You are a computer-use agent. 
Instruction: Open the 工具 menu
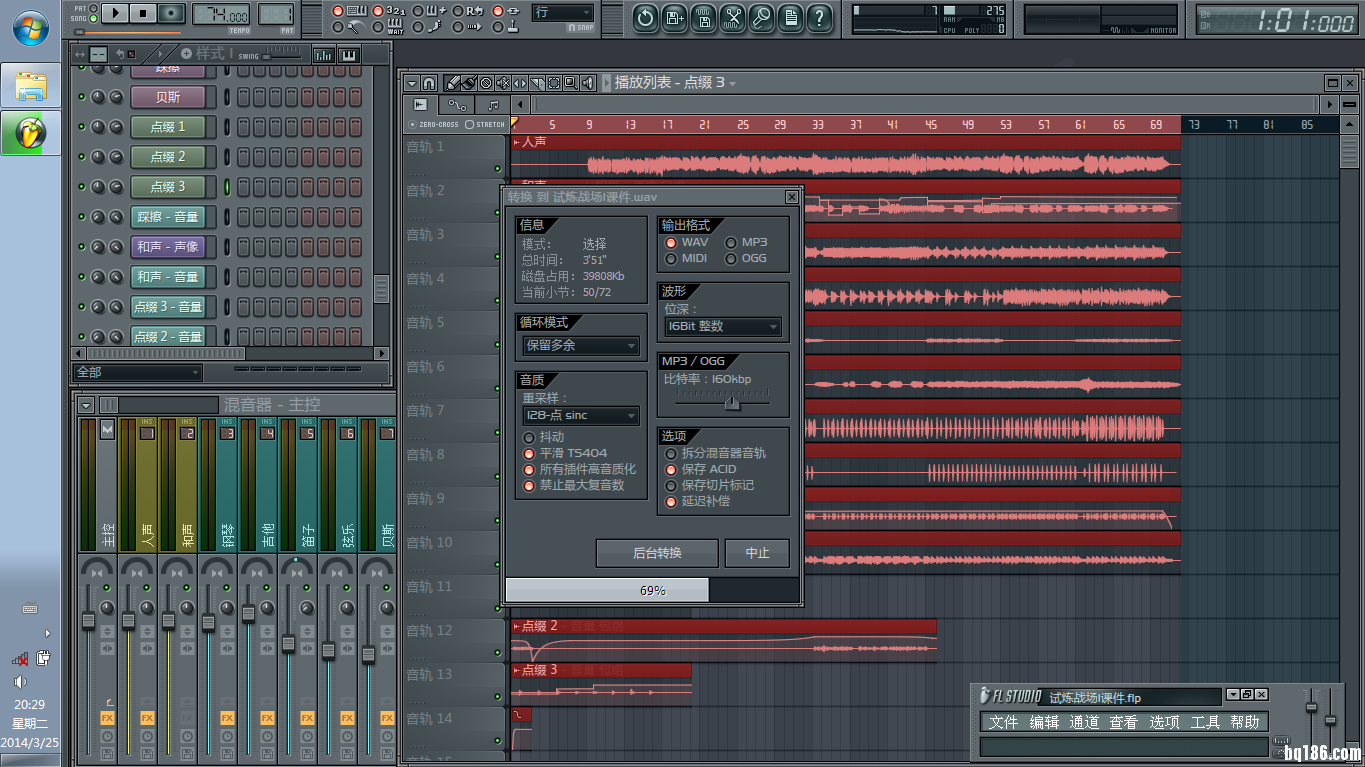coord(1204,722)
